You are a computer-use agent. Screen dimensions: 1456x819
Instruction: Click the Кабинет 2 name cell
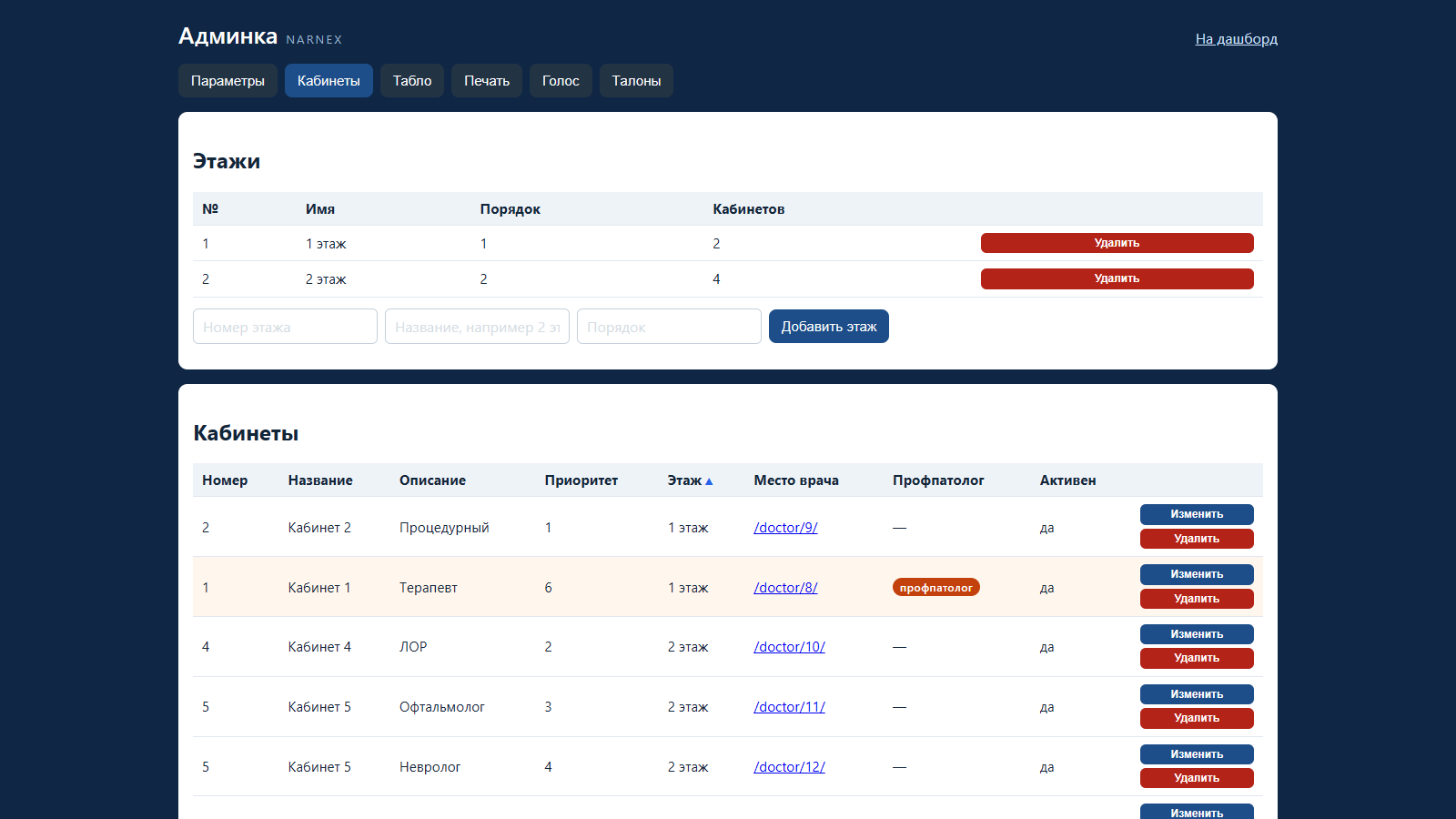[319, 528]
